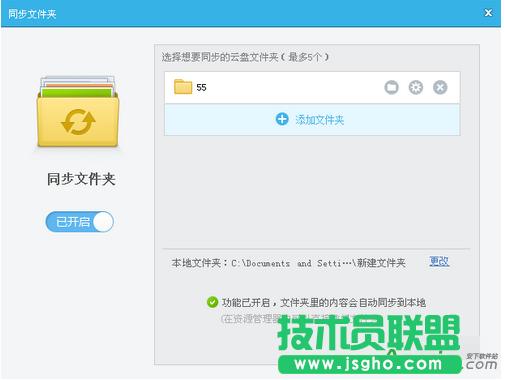The width and height of the screenshot is (505, 380).
Task: Click the 同步文件夹 title bar text
Action: coord(32,14)
